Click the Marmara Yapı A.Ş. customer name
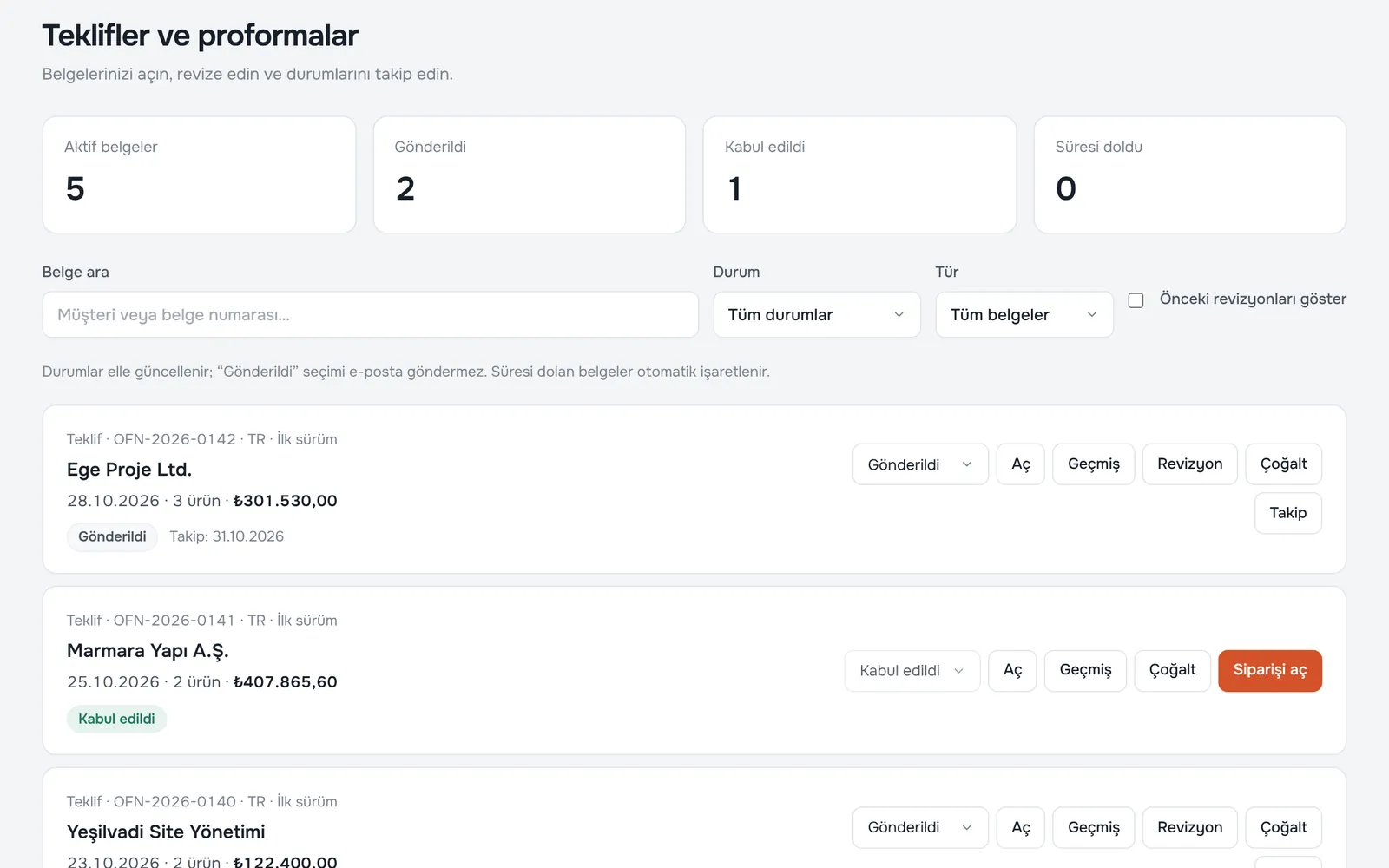1389x868 pixels. click(x=148, y=651)
